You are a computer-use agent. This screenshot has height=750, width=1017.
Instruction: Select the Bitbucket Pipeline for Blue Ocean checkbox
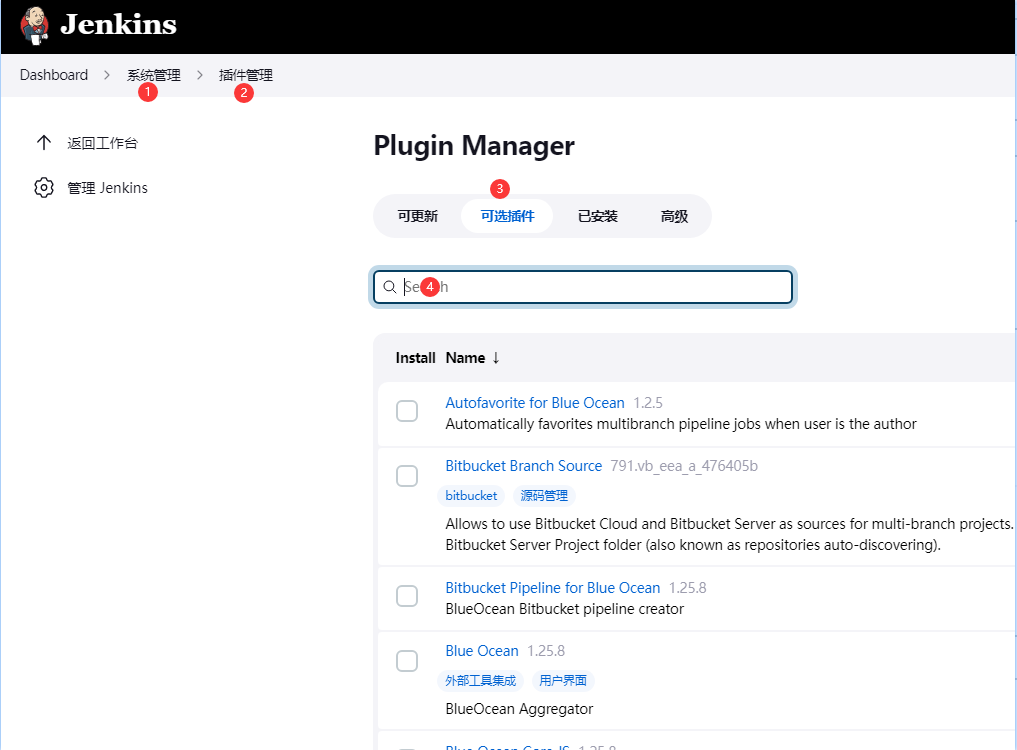pos(407,596)
